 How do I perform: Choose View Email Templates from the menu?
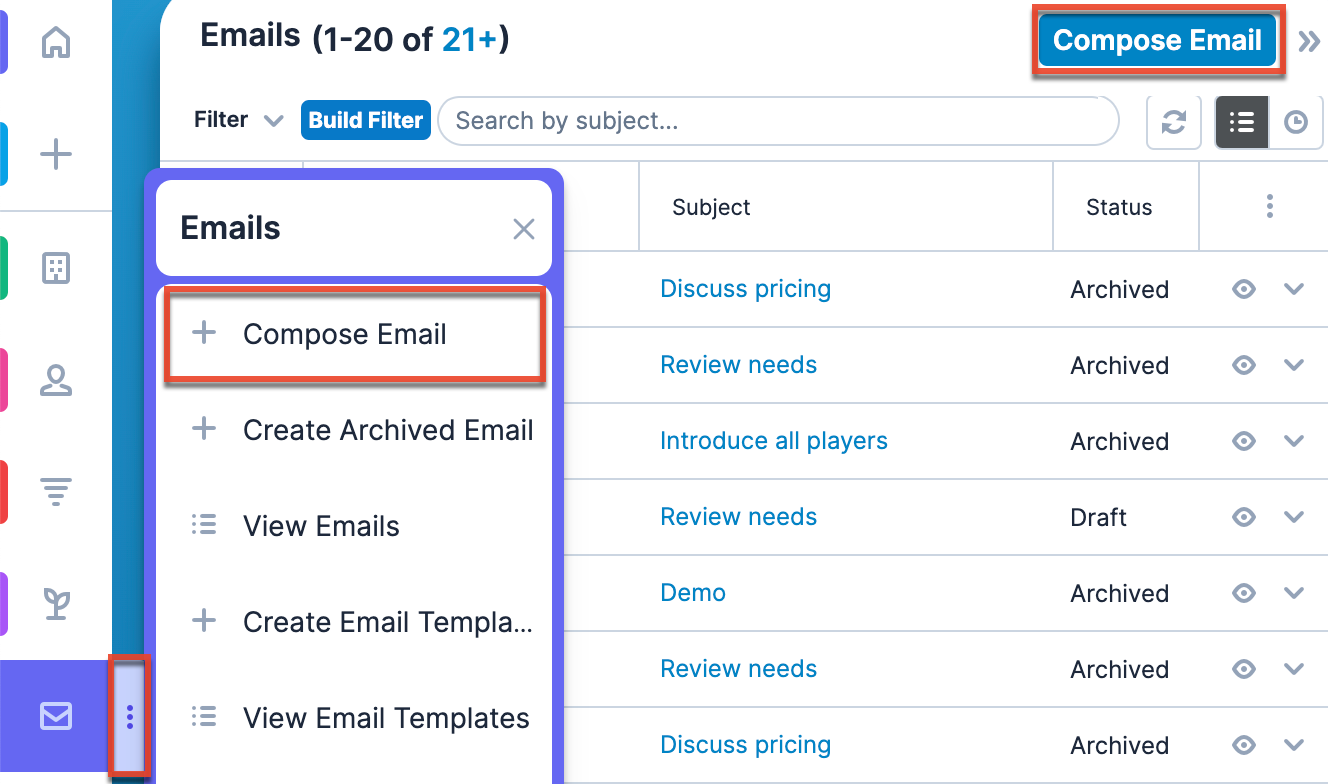click(386, 717)
